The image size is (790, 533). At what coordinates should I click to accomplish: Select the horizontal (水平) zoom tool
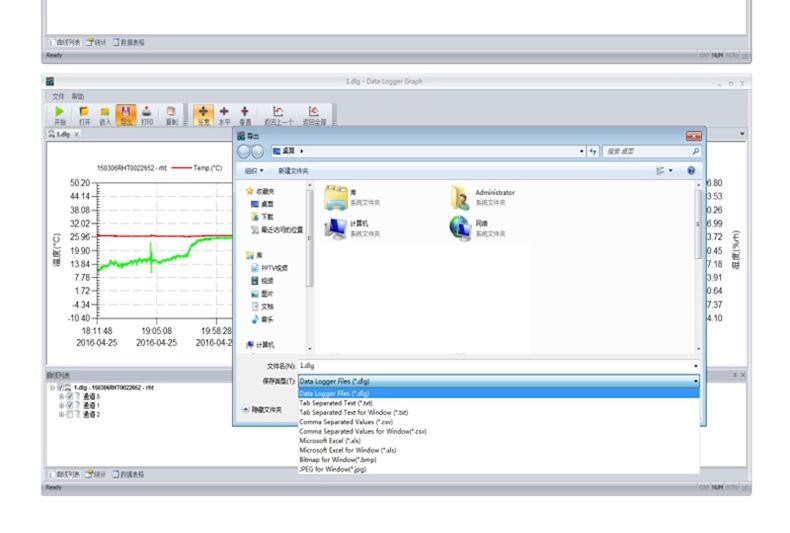point(224,113)
